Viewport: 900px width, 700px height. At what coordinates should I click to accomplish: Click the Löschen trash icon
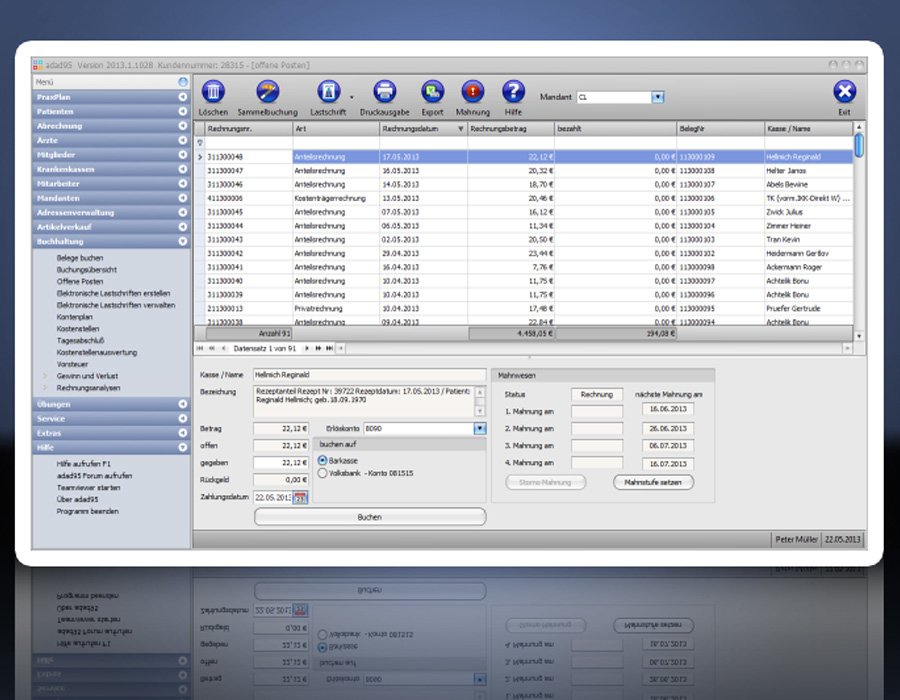click(x=213, y=93)
